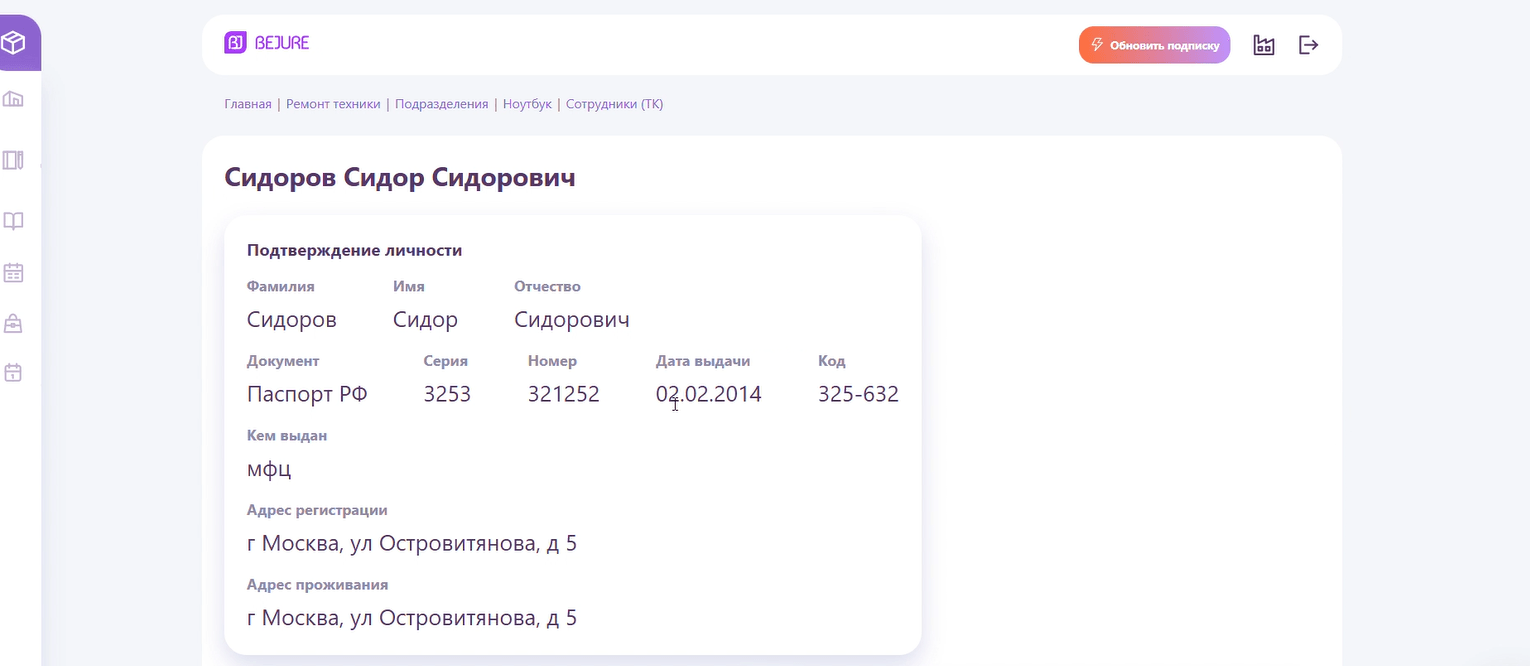Click the cube icon at sidebar top
The height and width of the screenshot is (666, 1530).
pyautogui.click(x=13, y=43)
